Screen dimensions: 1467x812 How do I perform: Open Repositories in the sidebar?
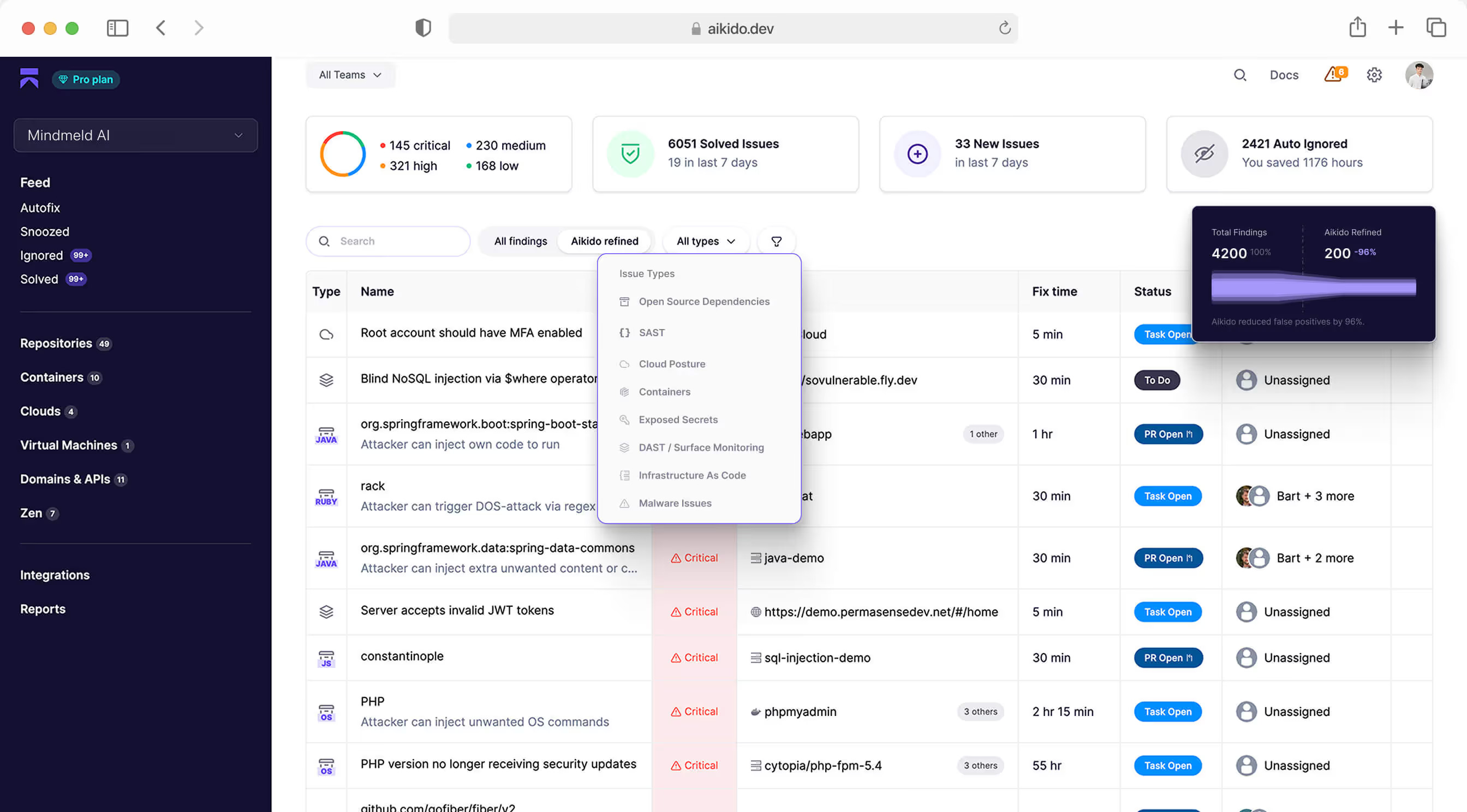point(56,343)
